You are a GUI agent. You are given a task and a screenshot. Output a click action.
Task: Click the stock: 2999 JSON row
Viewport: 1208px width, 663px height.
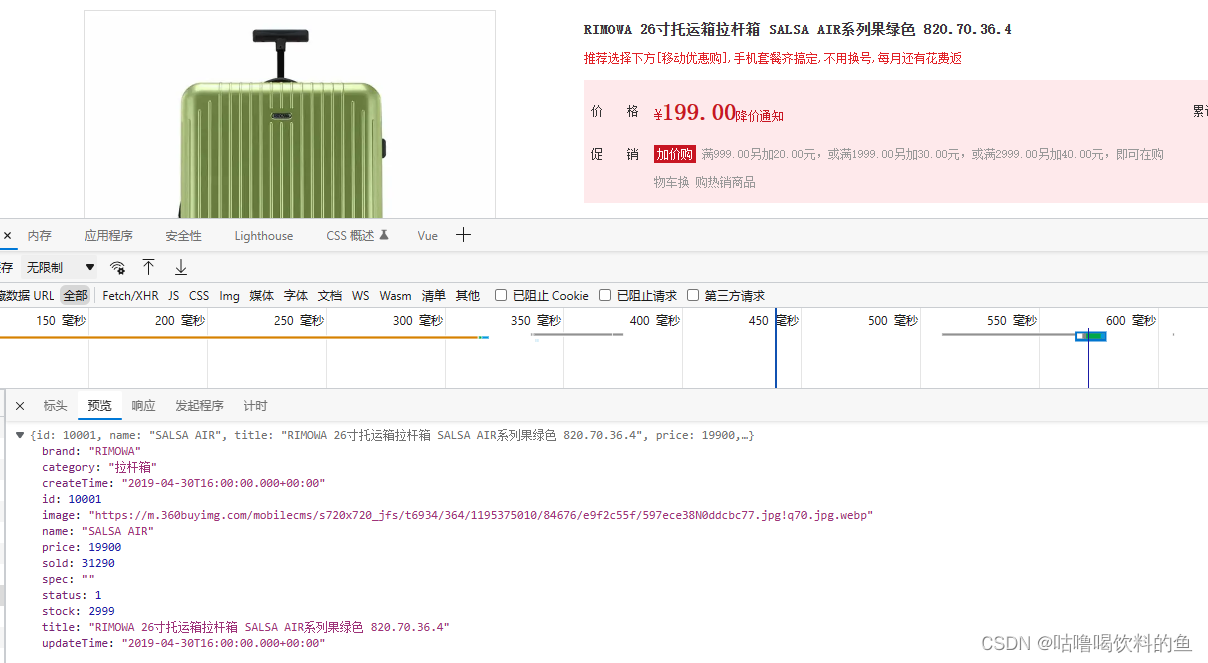[78, 611]
